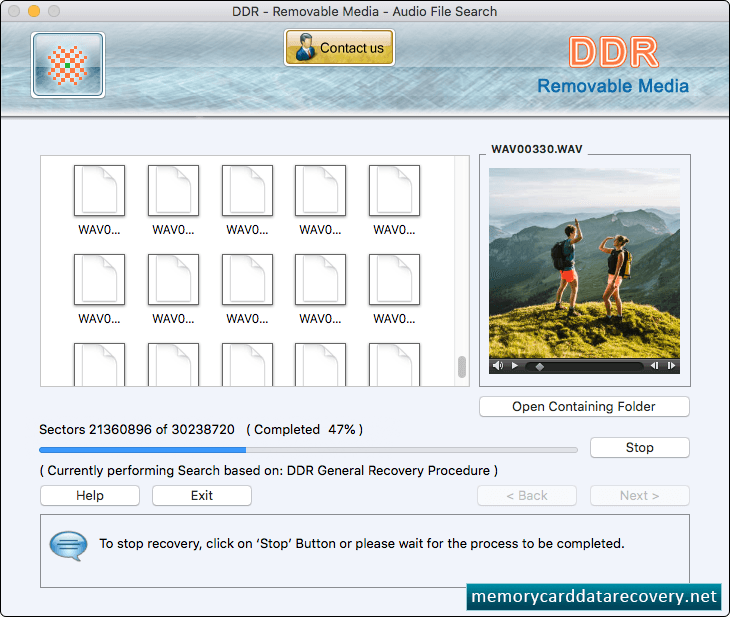
Task: Stop the sector scanning process
Action: pos(640,447)
